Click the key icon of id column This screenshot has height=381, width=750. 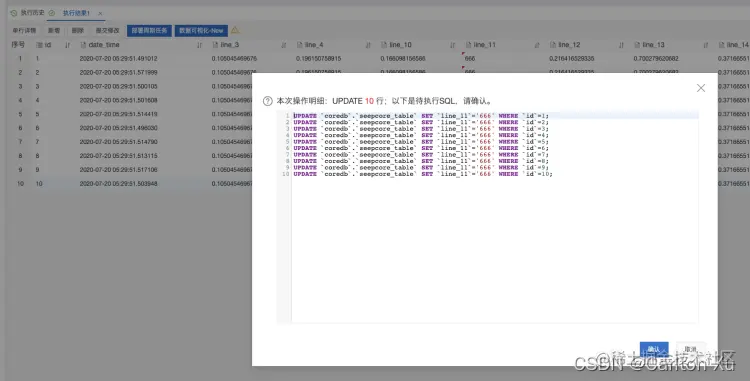[39, 45]
